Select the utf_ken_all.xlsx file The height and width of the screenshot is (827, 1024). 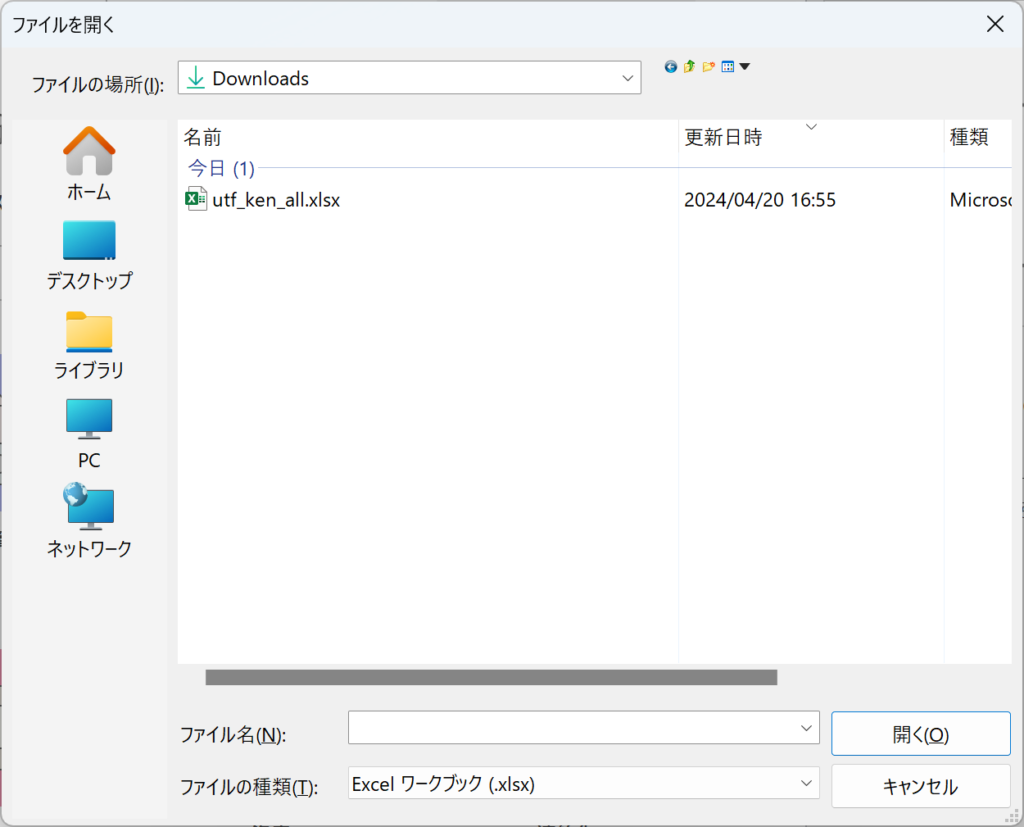click(x=276, y=200)
